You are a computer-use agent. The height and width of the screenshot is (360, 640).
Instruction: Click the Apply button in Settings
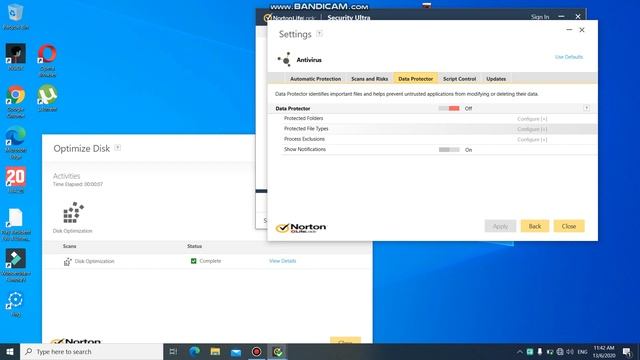pyautogui.click(x=500, y=226)
